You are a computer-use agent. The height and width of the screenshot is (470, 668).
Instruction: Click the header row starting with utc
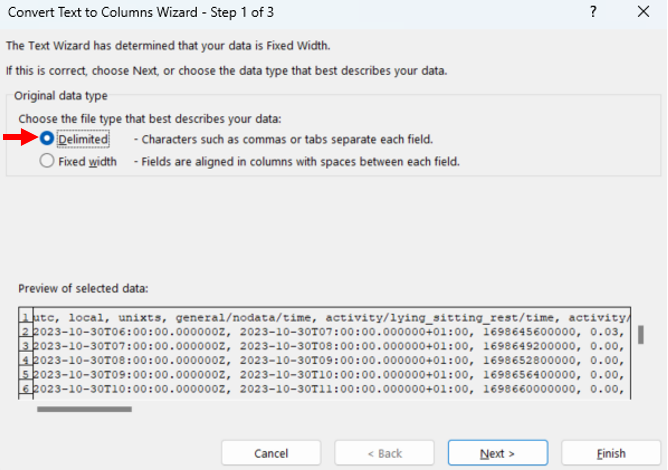(x=320, y=317)
